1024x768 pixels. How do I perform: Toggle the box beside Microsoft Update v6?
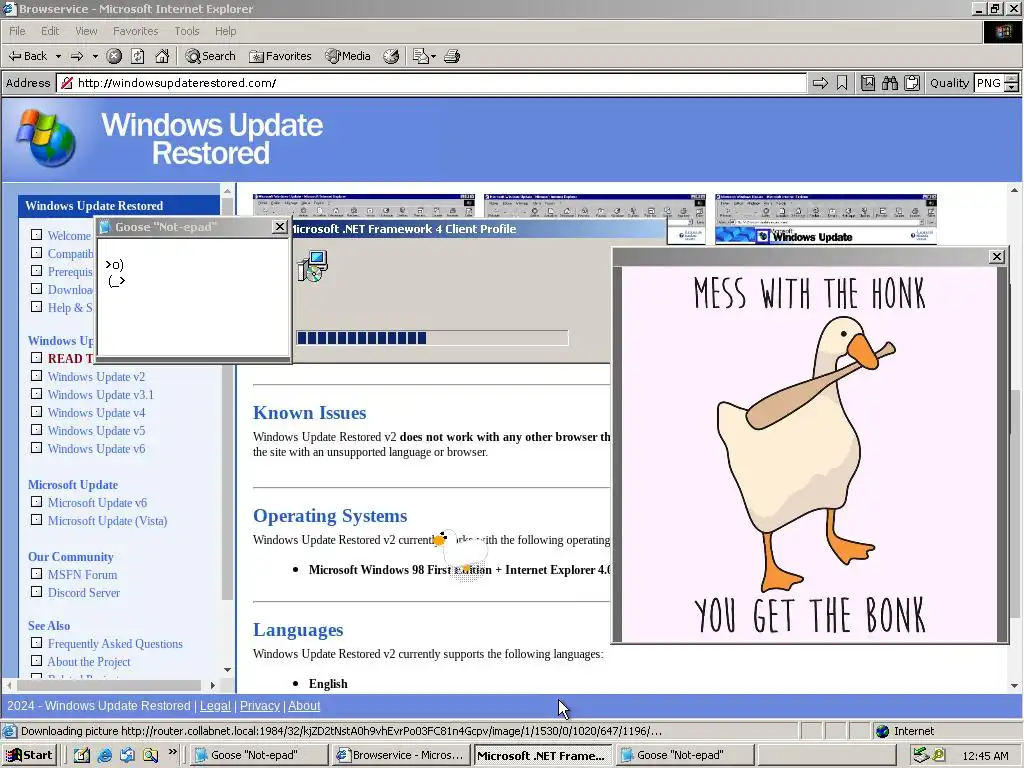click(37, 502)
